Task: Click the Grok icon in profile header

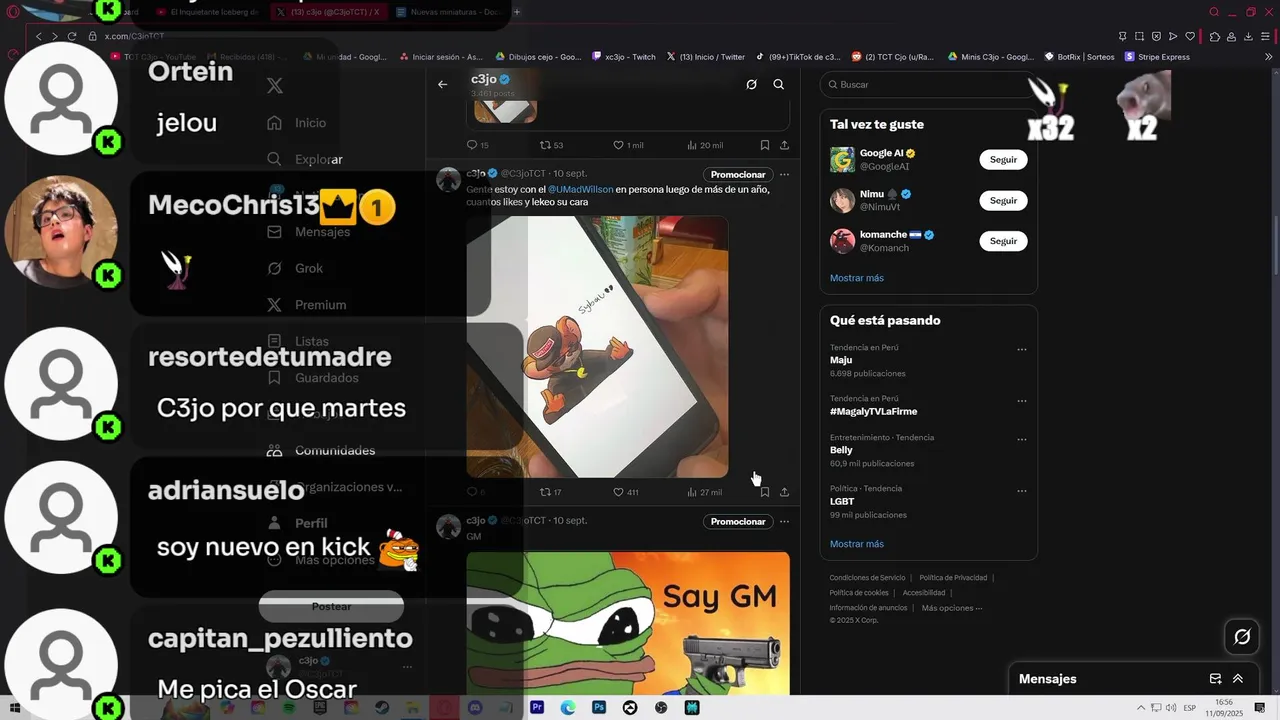Action: (751, 85)
